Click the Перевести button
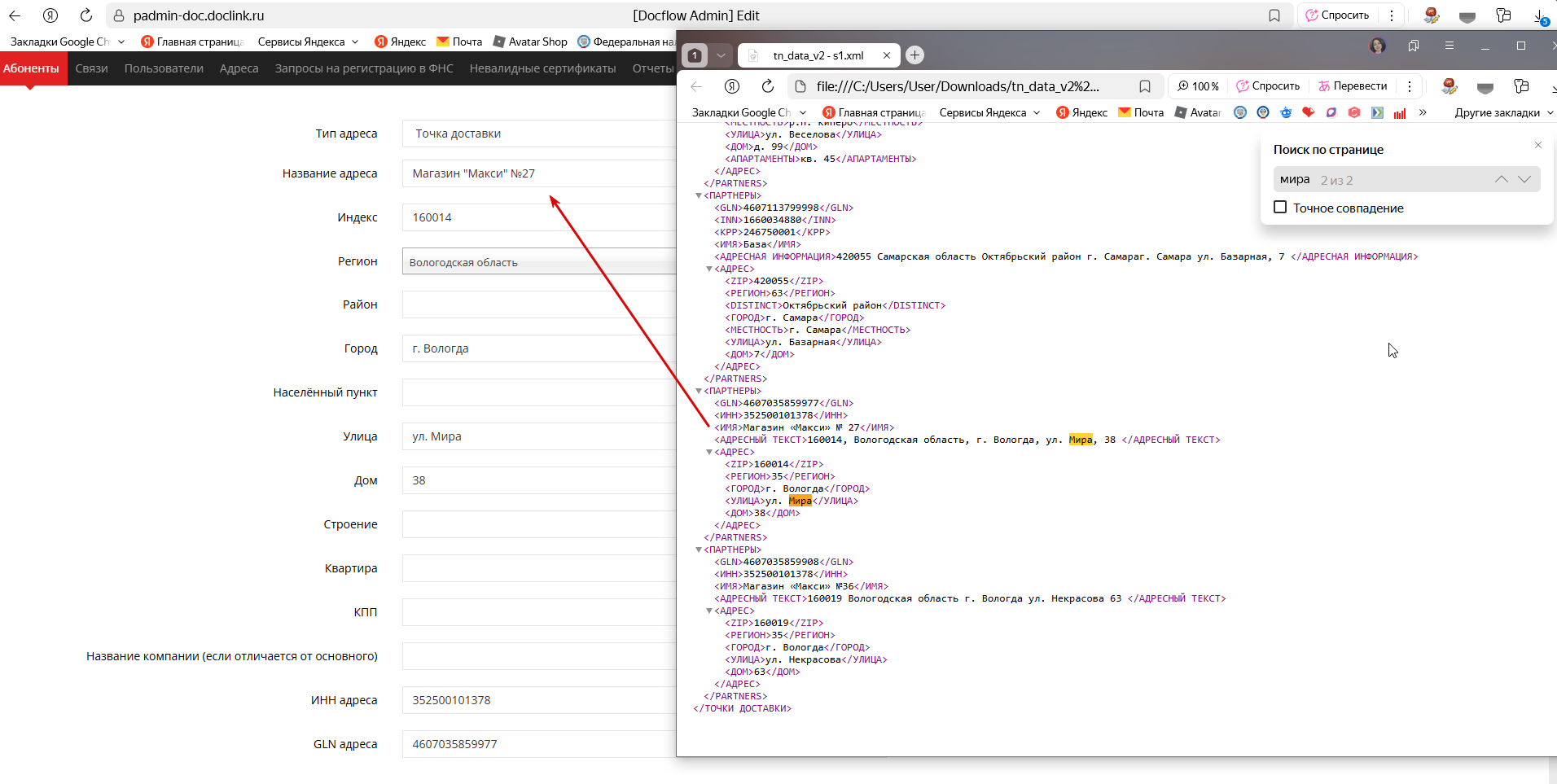Image resolution: width=1557 pixels, height=784 pixels. click(1353, 86)
